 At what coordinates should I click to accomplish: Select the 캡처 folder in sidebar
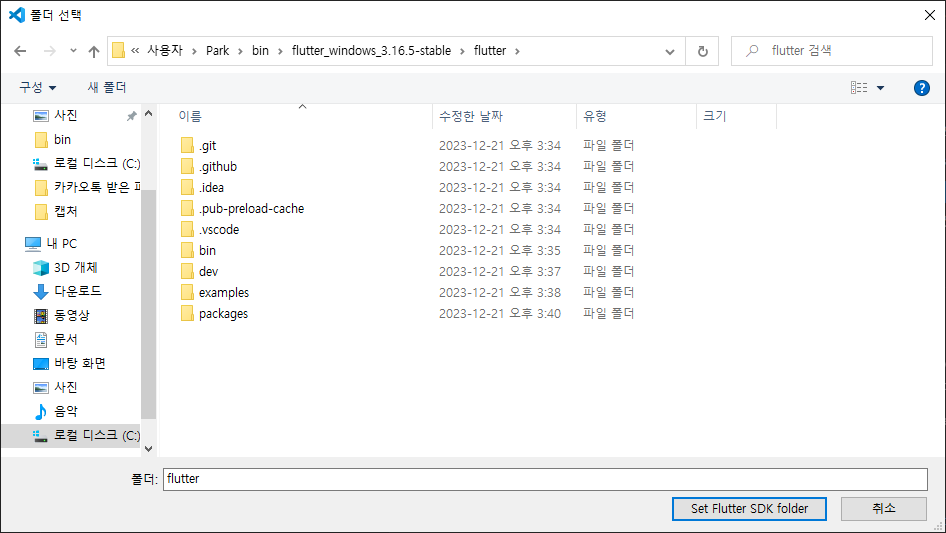[65, 211]
